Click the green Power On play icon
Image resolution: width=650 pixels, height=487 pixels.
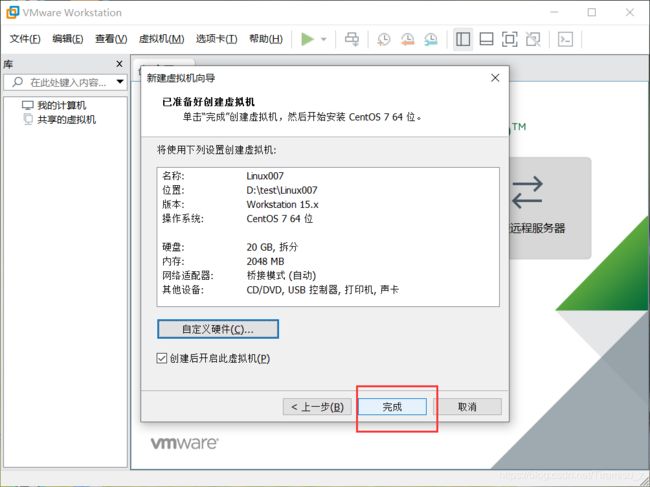tap(307, 39)
